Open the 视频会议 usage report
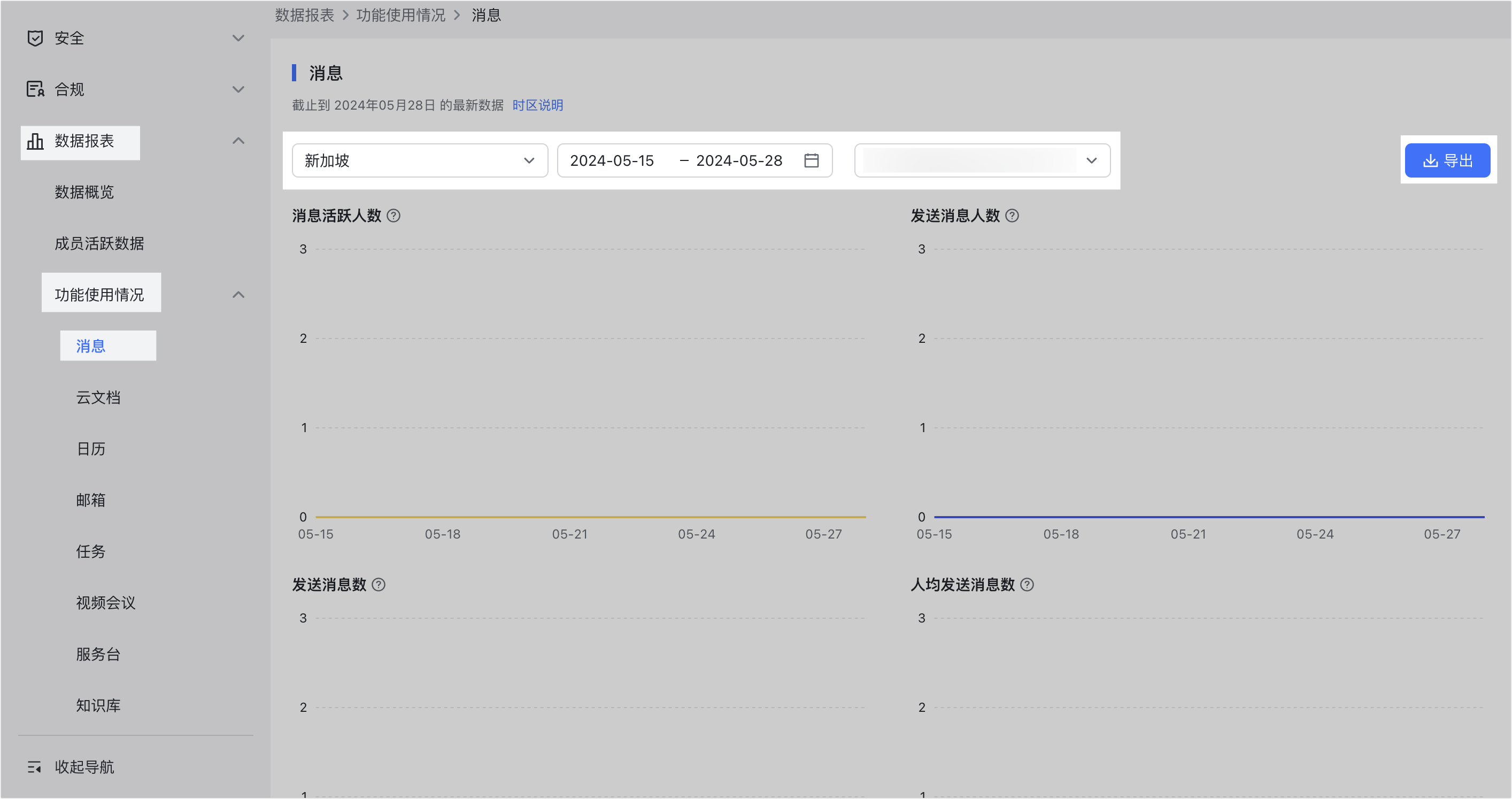Screen dimensions: 1512x799 click(106, 603)
